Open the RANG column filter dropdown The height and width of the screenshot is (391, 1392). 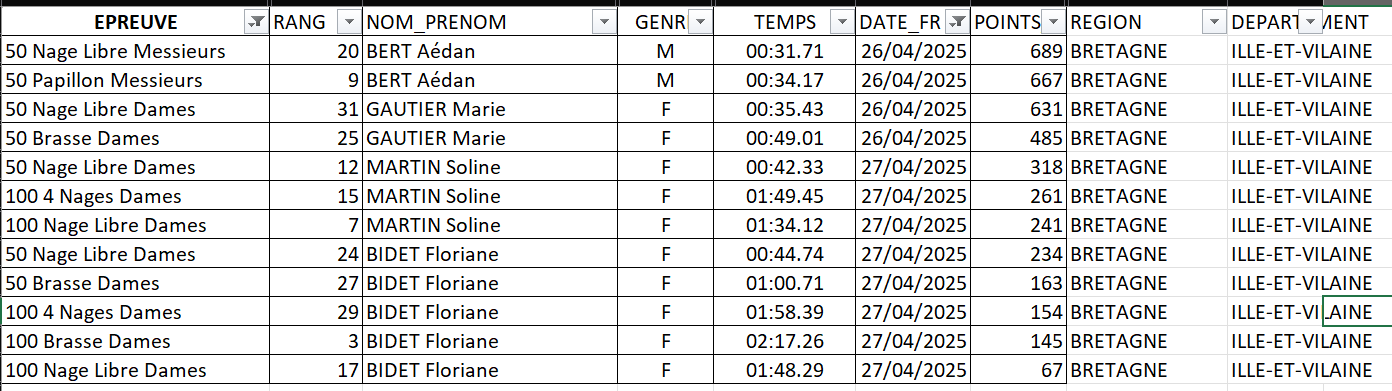[349, 22]
